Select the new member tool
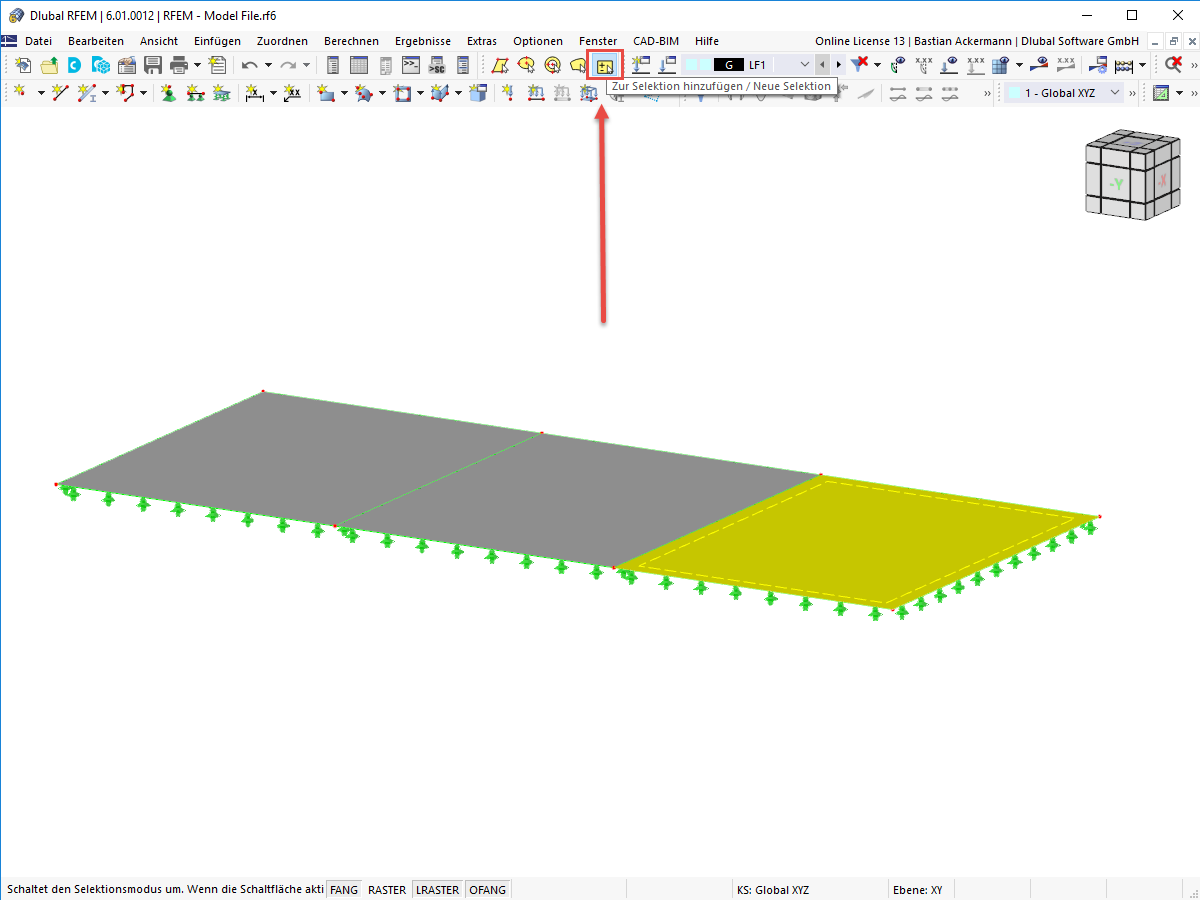 coord(87,93)
